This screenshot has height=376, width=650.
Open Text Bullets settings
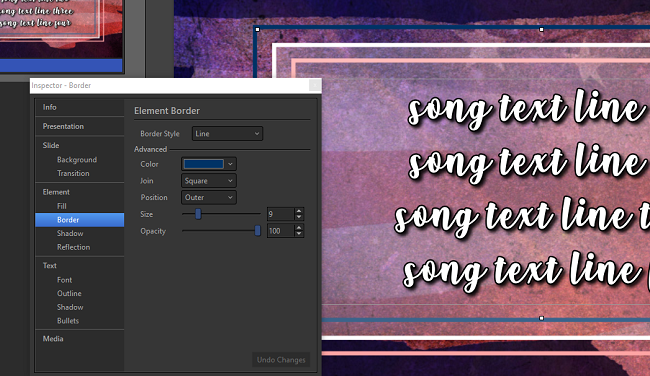pos(68,321)
